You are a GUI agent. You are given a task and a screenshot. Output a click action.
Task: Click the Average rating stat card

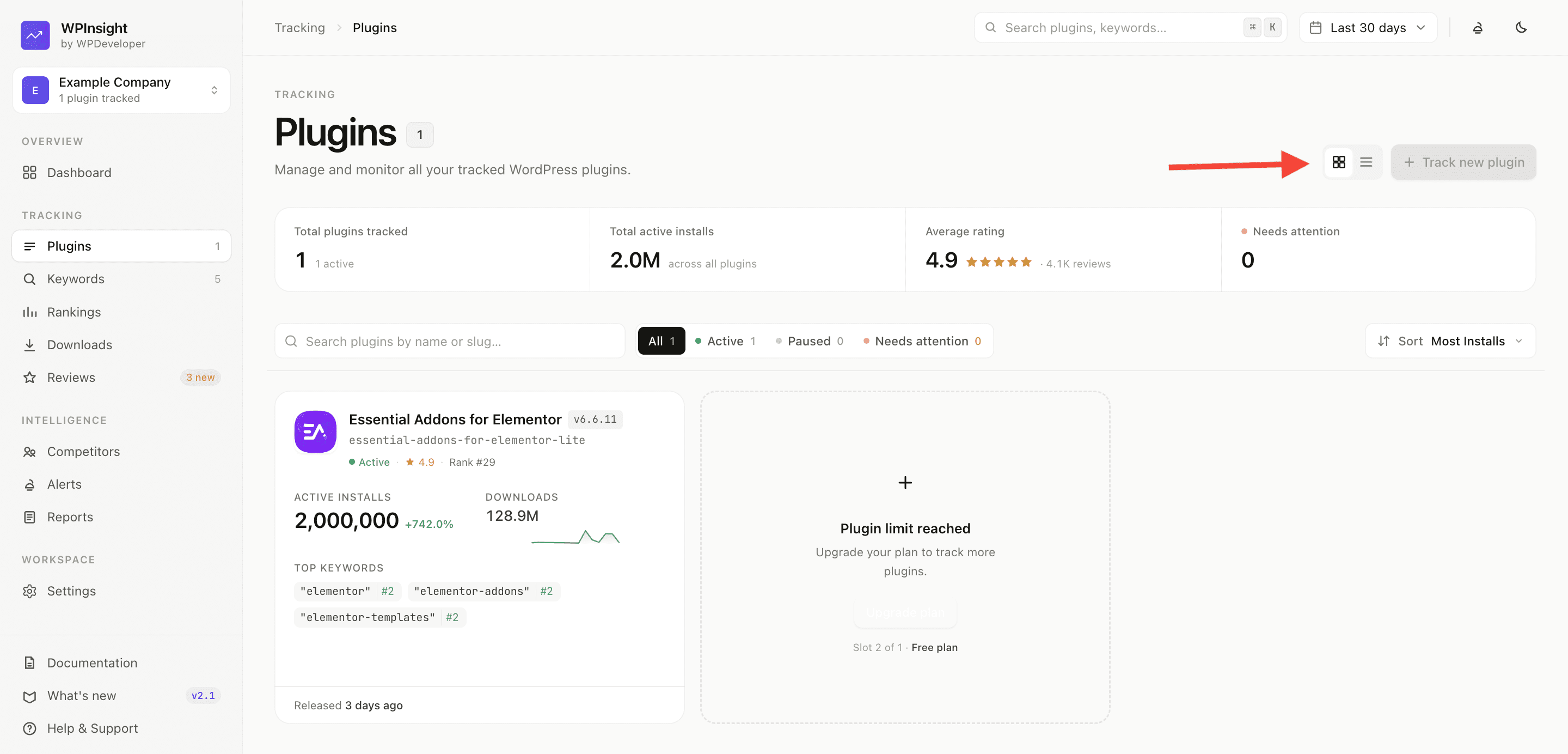[x=1063, y=250]
